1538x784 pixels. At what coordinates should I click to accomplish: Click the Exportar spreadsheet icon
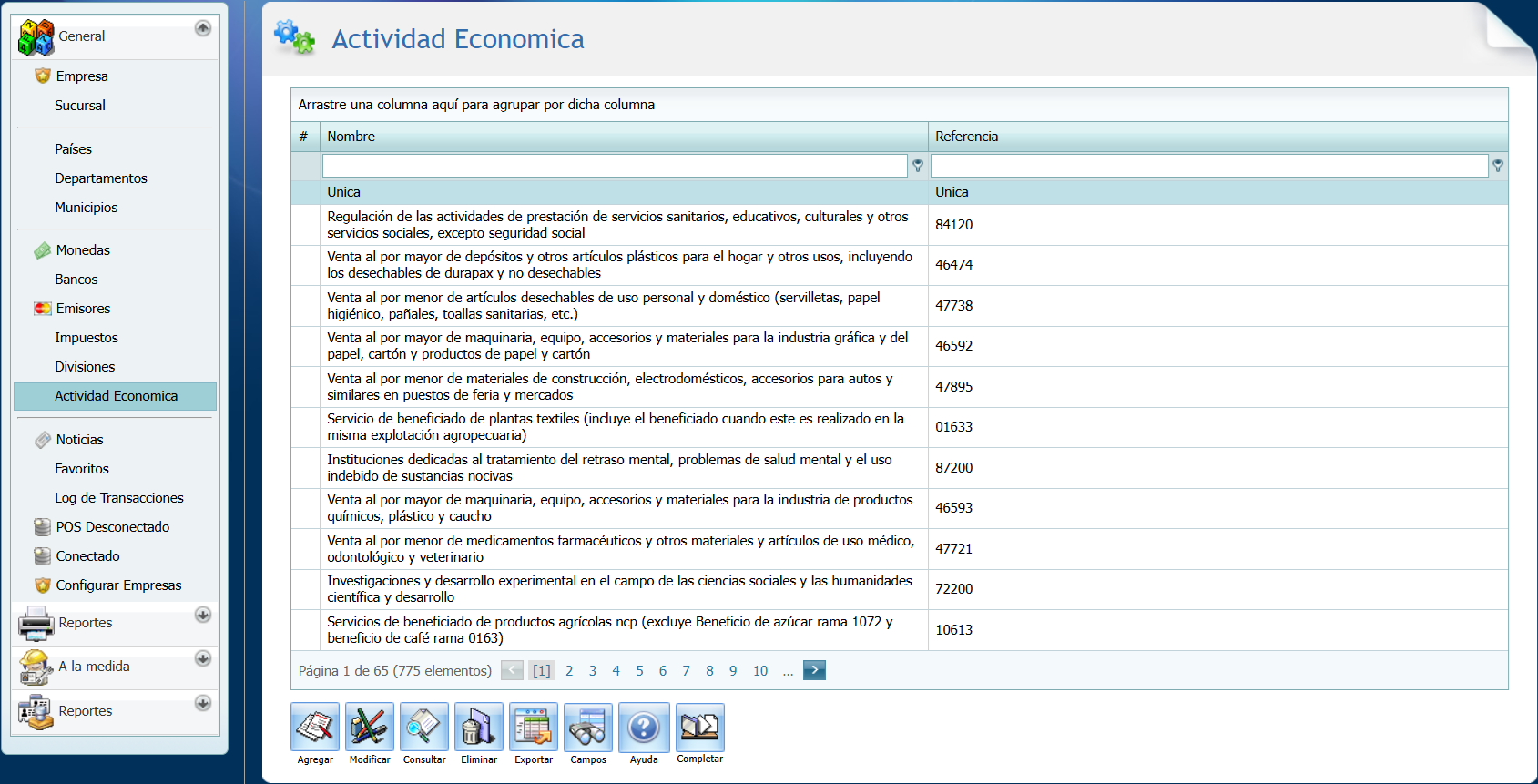click(x=534, y=727)
